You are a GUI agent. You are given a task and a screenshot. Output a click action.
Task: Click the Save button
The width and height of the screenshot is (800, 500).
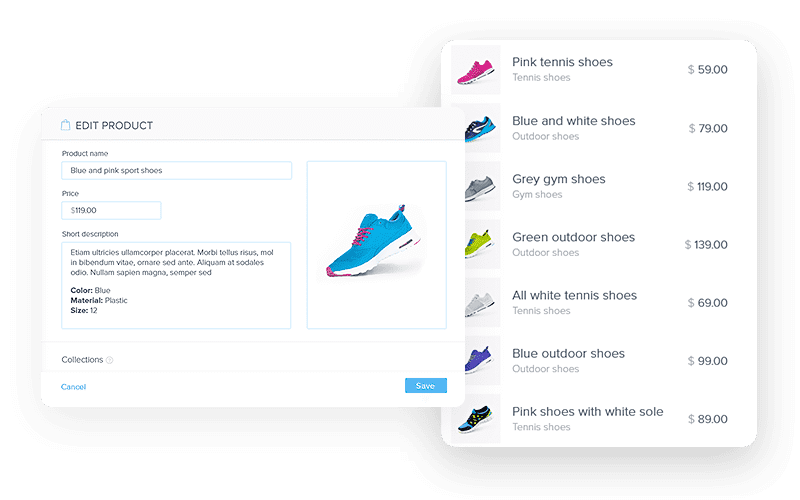click(426, 386)
